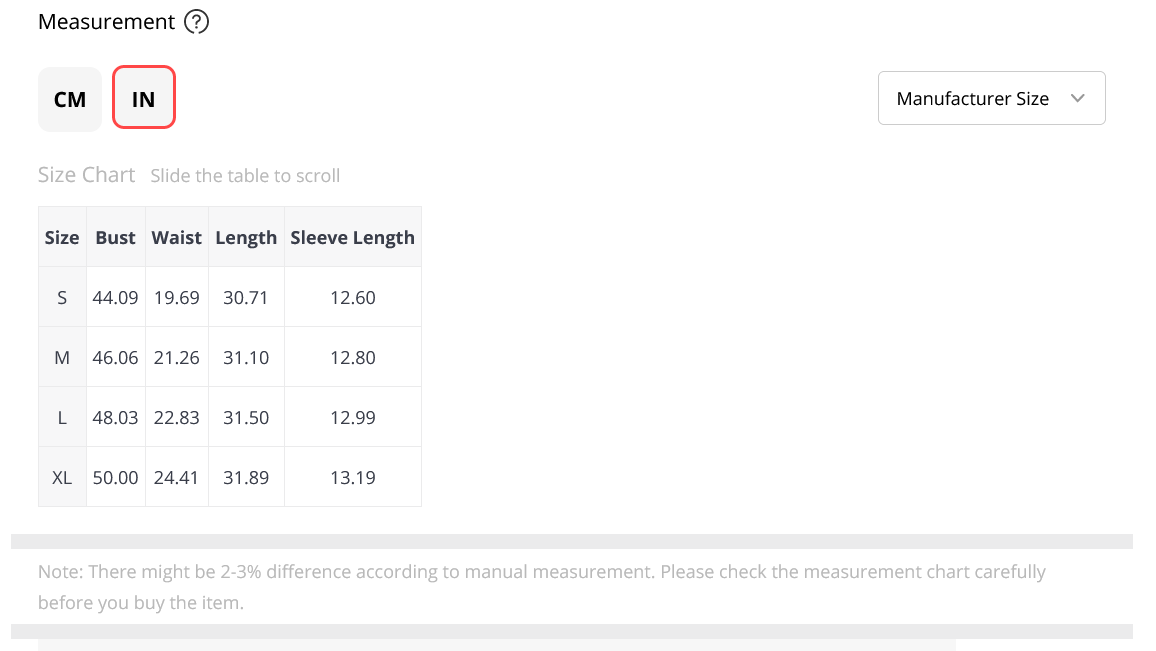Viewport: 1156px width, 651px height.
Task: Click the 13.19 sleeve length cell
Action: tap(352, 477)
